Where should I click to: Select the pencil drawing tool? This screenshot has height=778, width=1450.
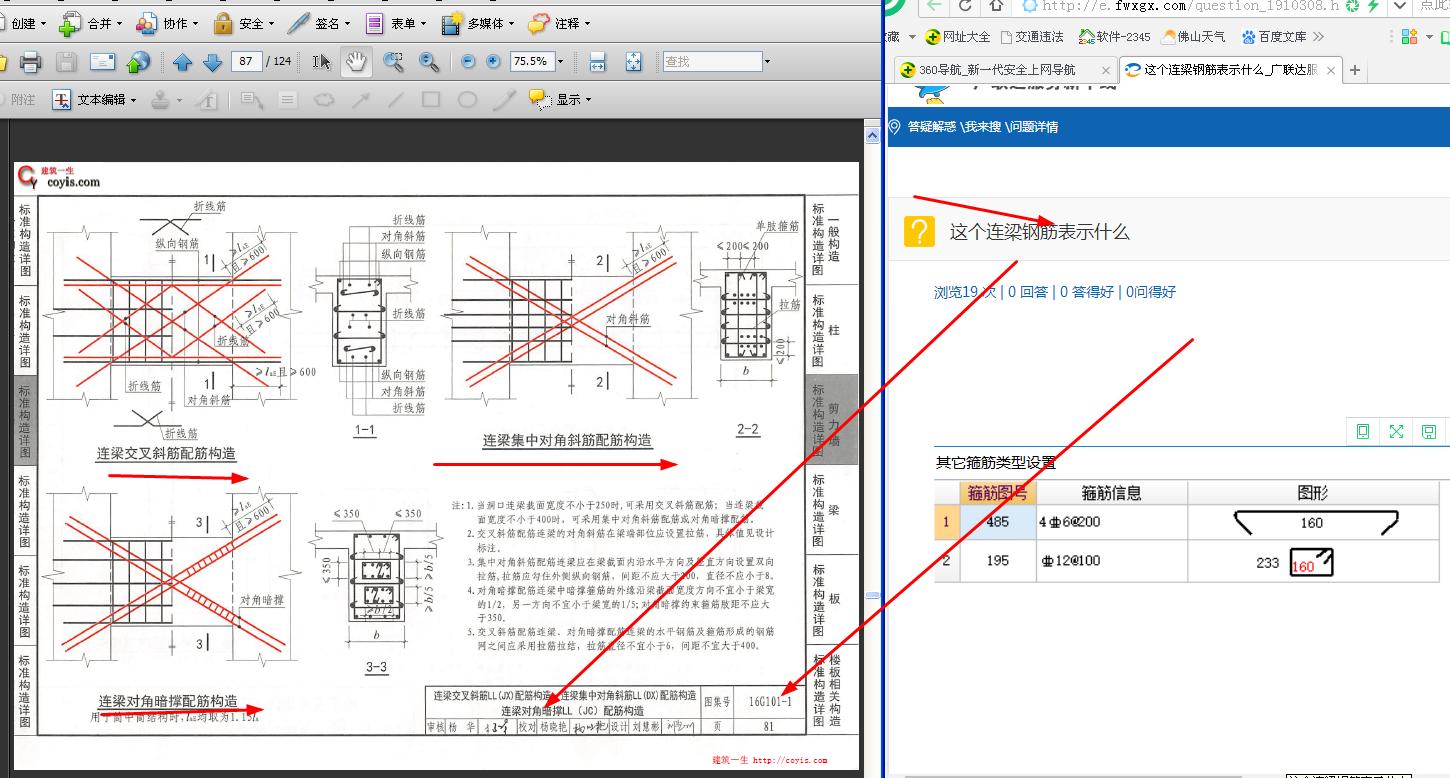point(505,99)
